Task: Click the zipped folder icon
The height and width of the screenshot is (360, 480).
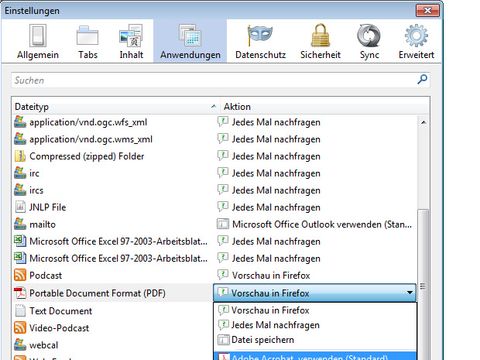Action: pos(20,156)
